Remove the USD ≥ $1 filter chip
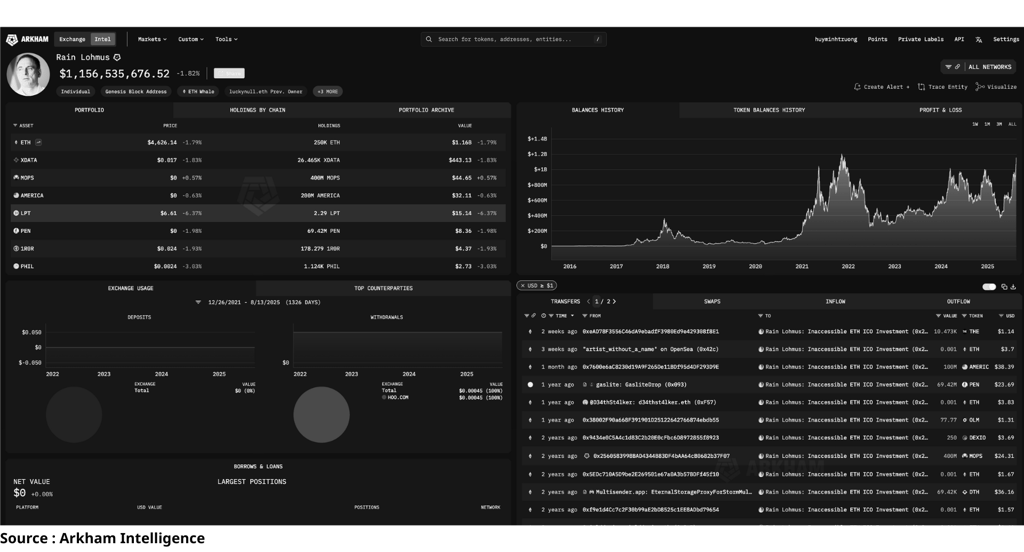Viewport: 1024px width, 552px height. (522, 285)
